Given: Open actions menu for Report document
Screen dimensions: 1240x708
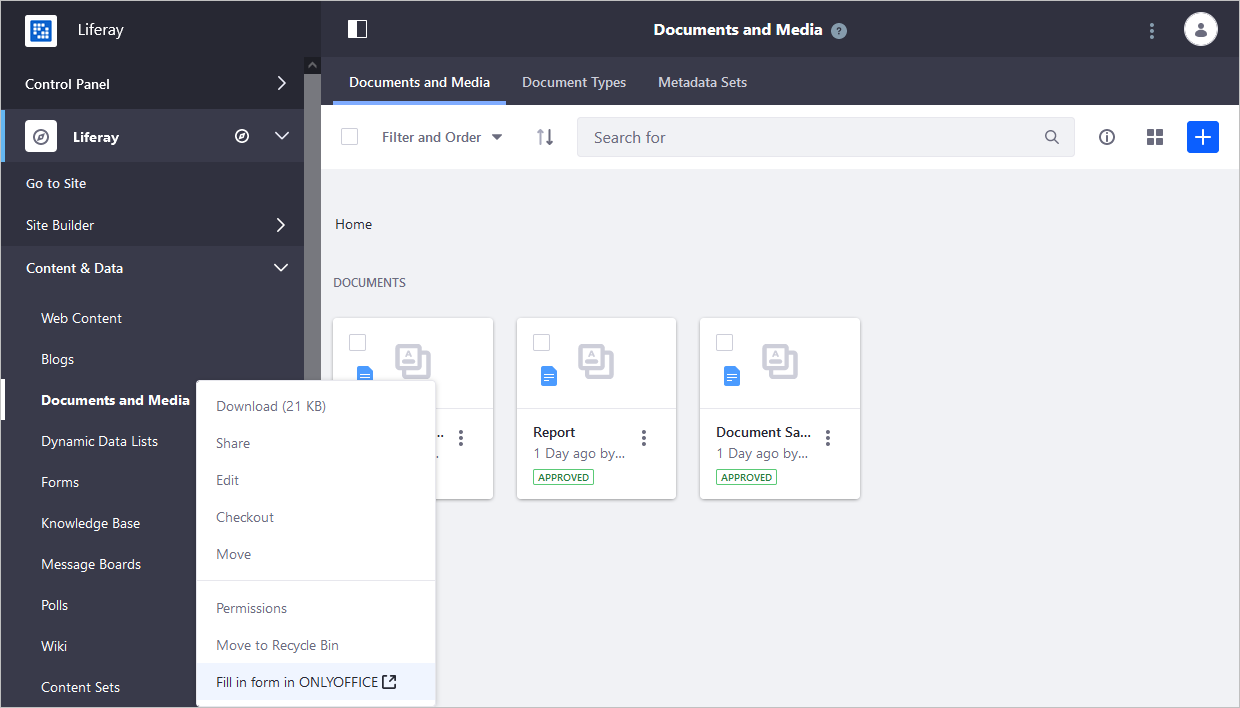Looking at the screenshot, I should [644, 438].
